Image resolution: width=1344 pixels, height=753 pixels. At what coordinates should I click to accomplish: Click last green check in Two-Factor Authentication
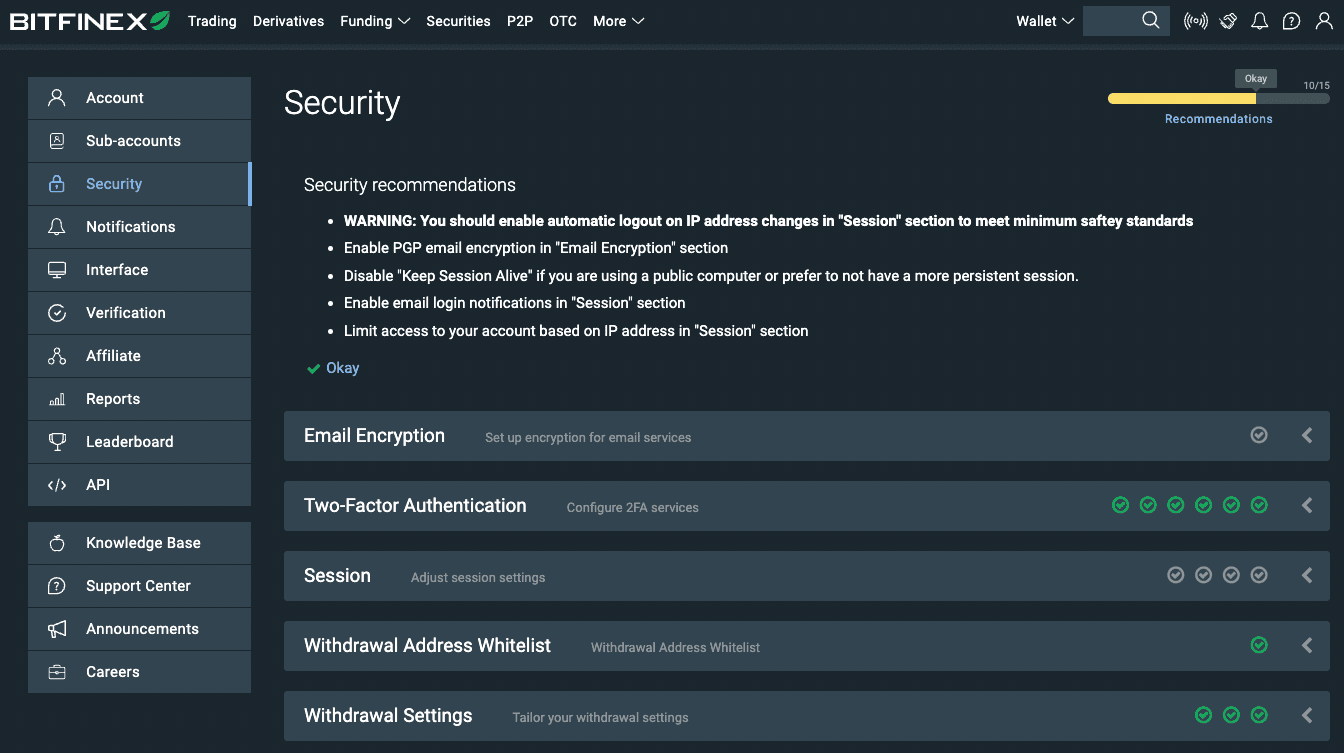(x=1259, y=505)
